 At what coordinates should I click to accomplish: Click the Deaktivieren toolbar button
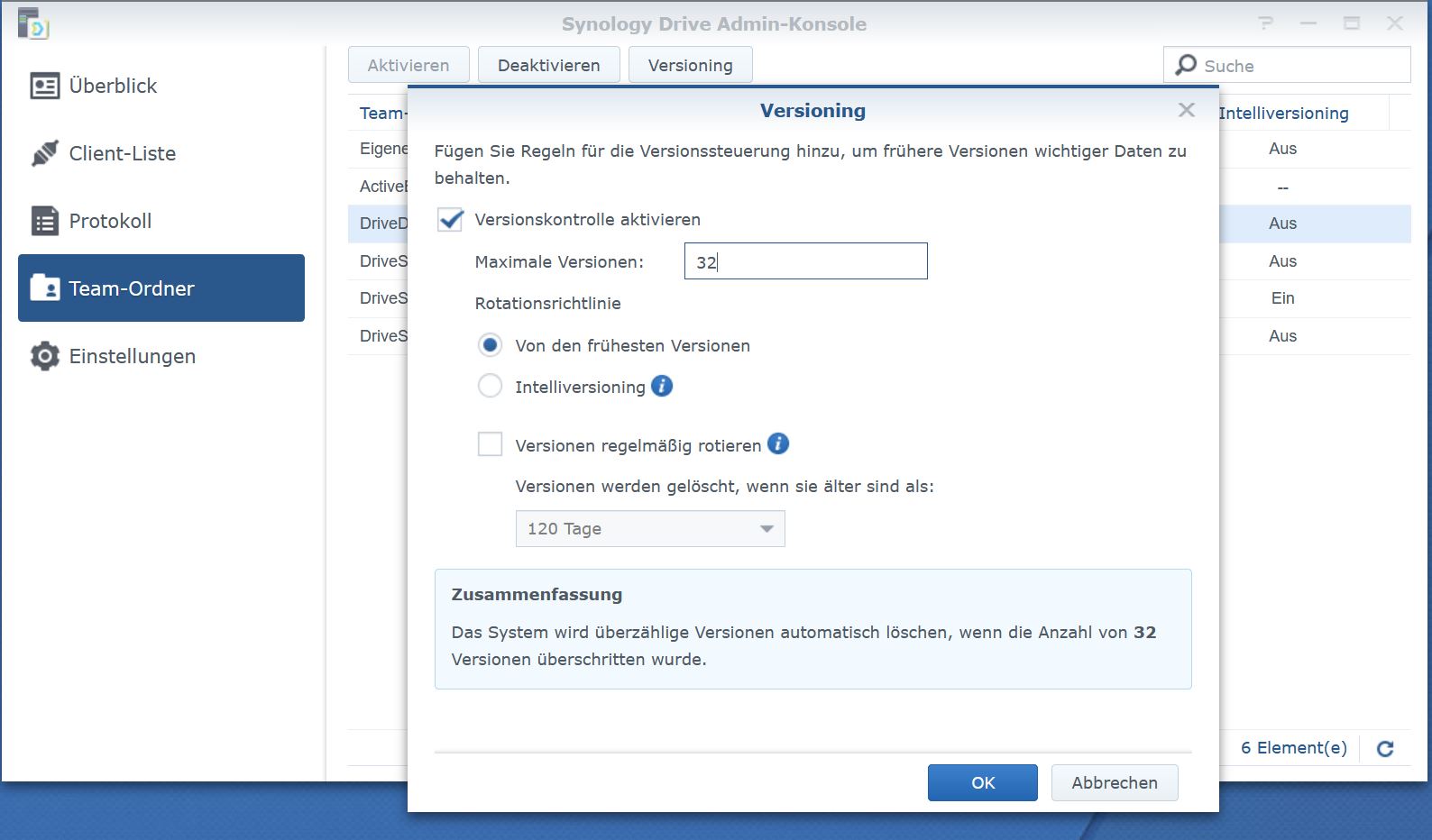click(x=548, y=65)
